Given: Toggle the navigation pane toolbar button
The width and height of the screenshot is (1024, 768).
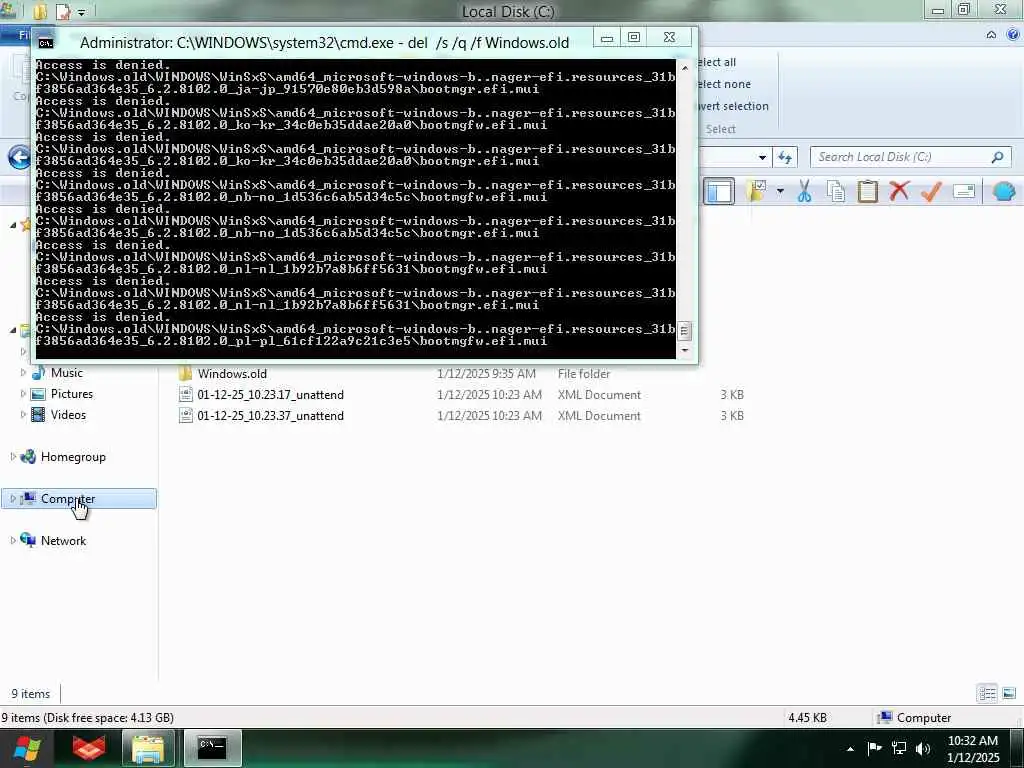Looking at the screenshot, I should [719, 191].
